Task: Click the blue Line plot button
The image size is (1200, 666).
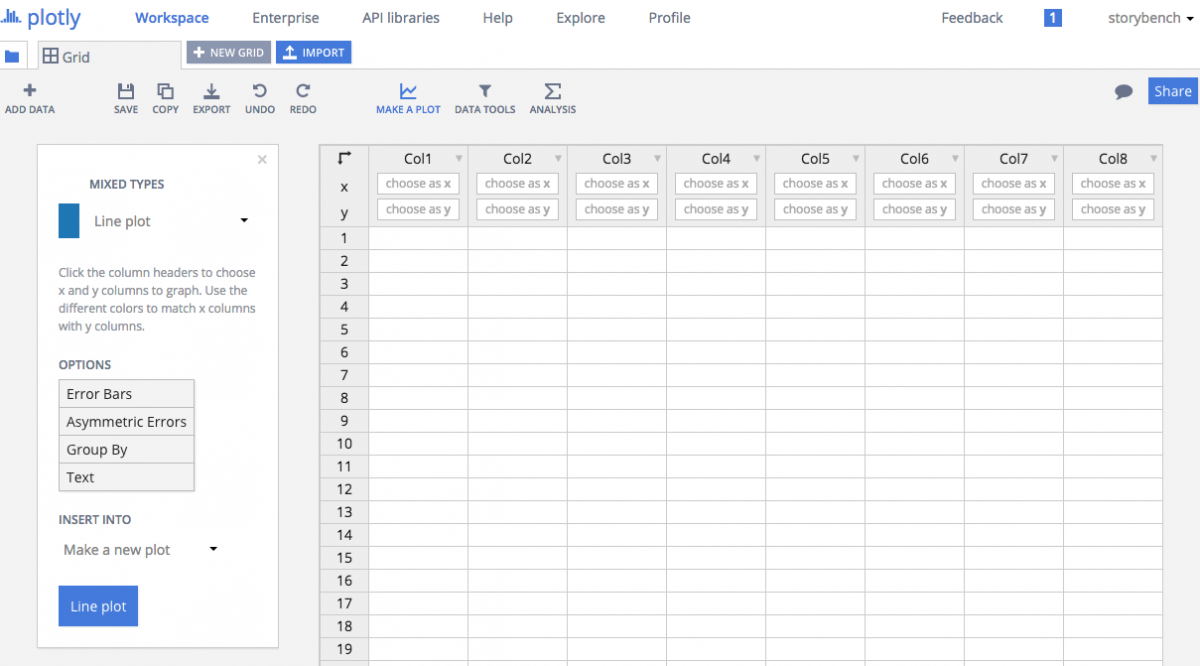Action: (x=97, y=605)
